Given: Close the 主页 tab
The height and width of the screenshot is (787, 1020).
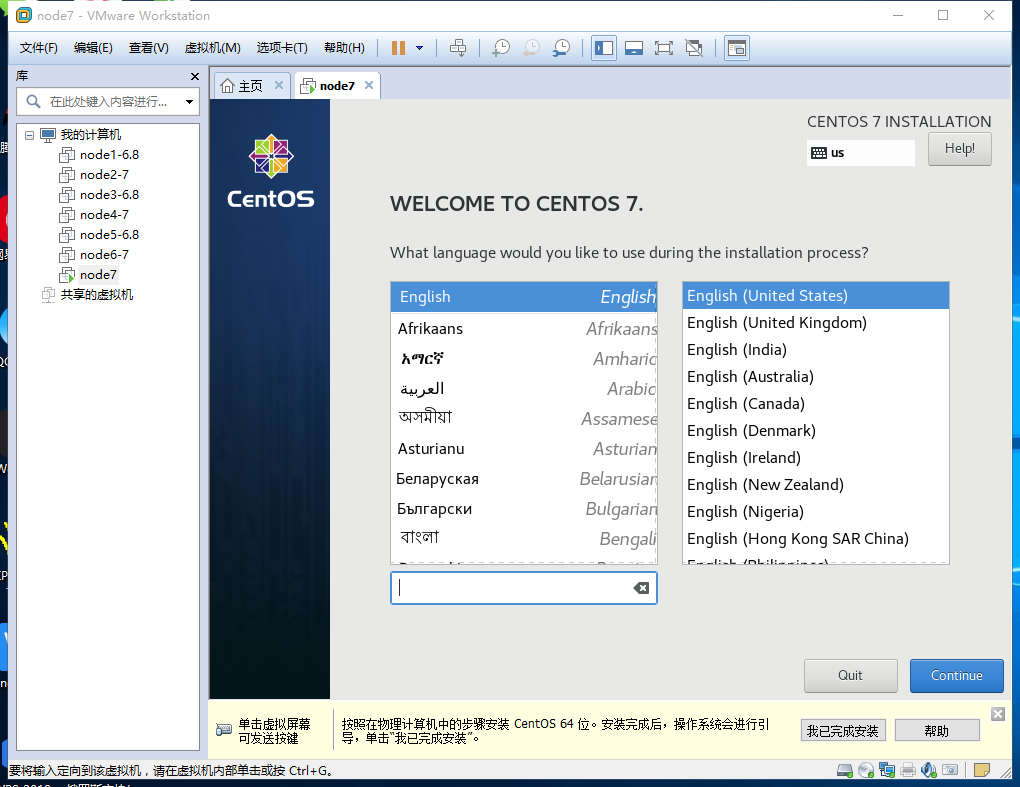Looking at the screenshot, I should point(279,85).
